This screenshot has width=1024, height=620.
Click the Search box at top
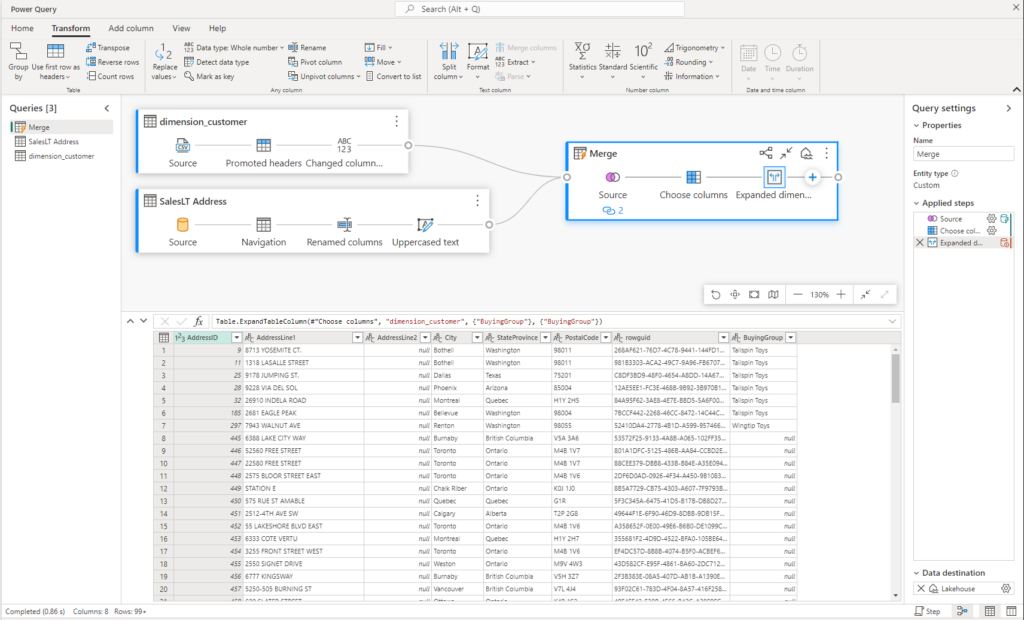[x=540, y=9]
